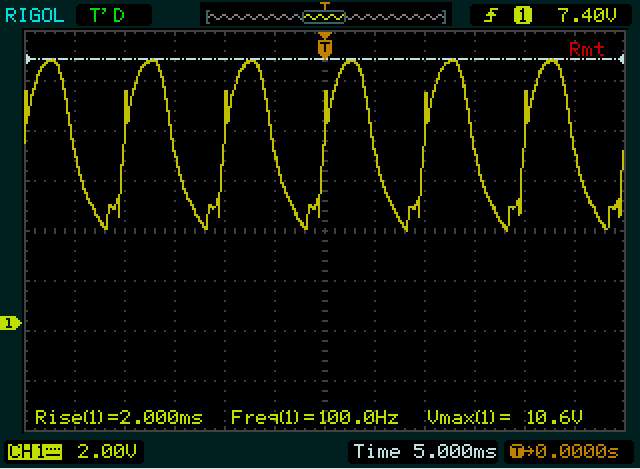This screenshot has height=469, width=640.
Task: Click the 2.00V vertical scale value
Action: 107,451
